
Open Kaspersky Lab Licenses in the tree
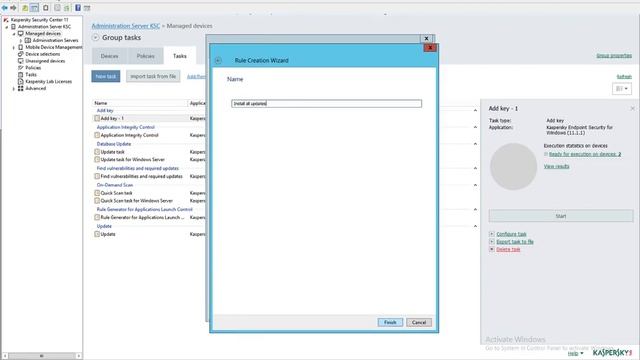pyautogui.click(x=49, y=82)
